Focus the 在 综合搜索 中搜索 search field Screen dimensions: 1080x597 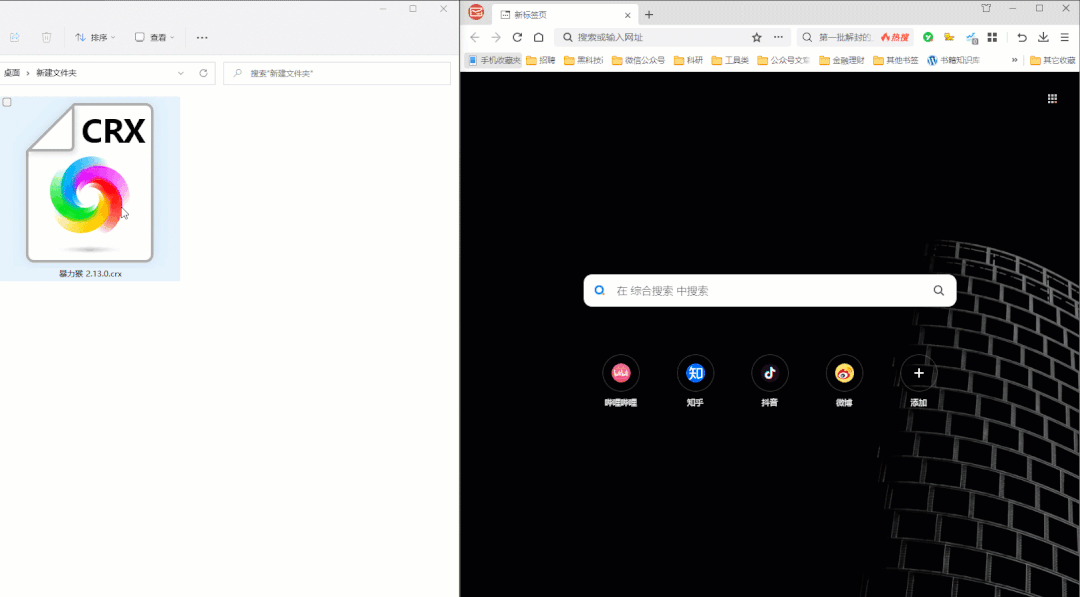click(769, 291)
